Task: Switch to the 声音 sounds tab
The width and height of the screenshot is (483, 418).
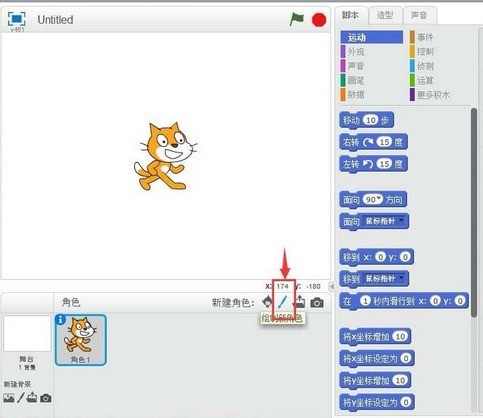Action: 419,15
